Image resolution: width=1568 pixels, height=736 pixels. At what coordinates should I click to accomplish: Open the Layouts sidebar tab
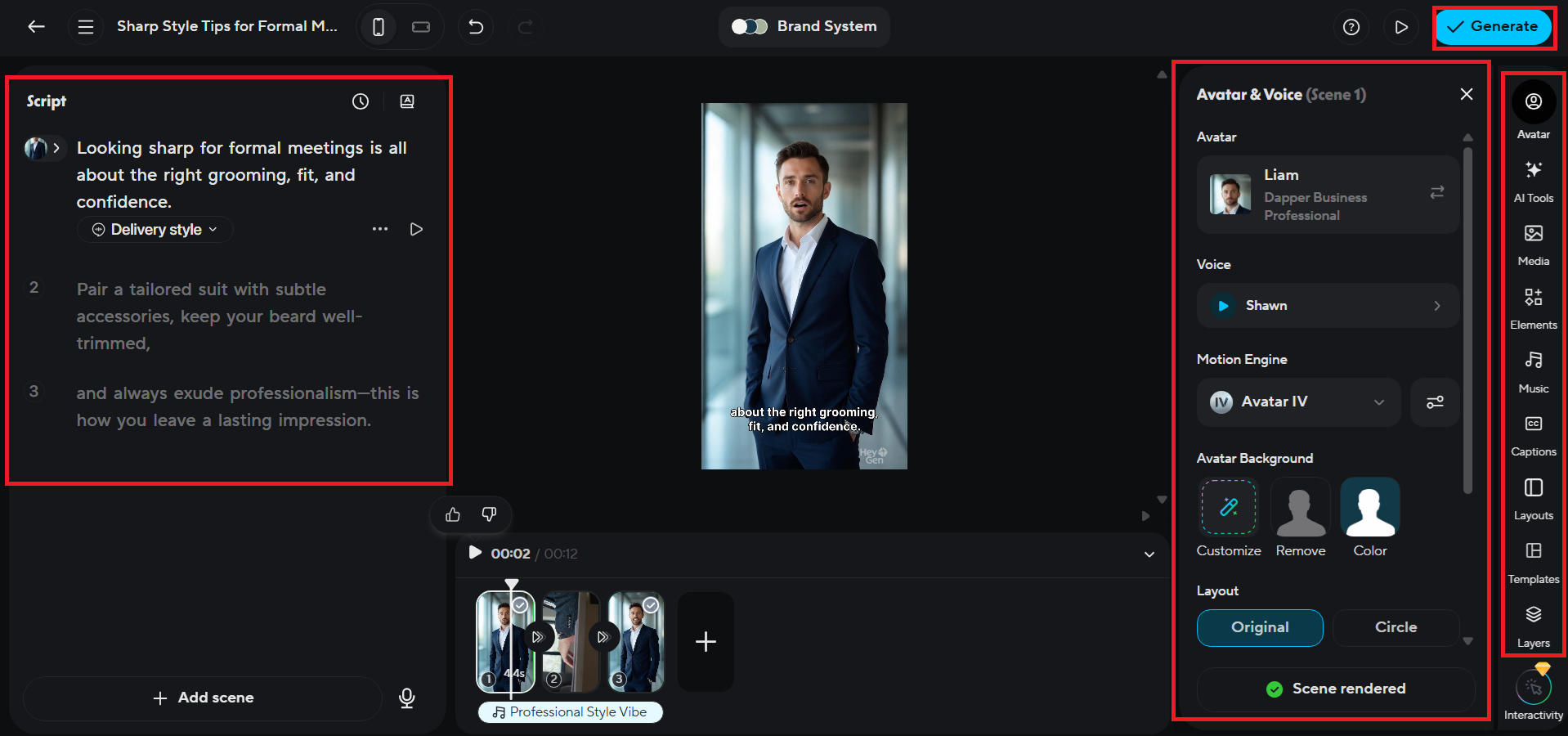[1534, 499]
